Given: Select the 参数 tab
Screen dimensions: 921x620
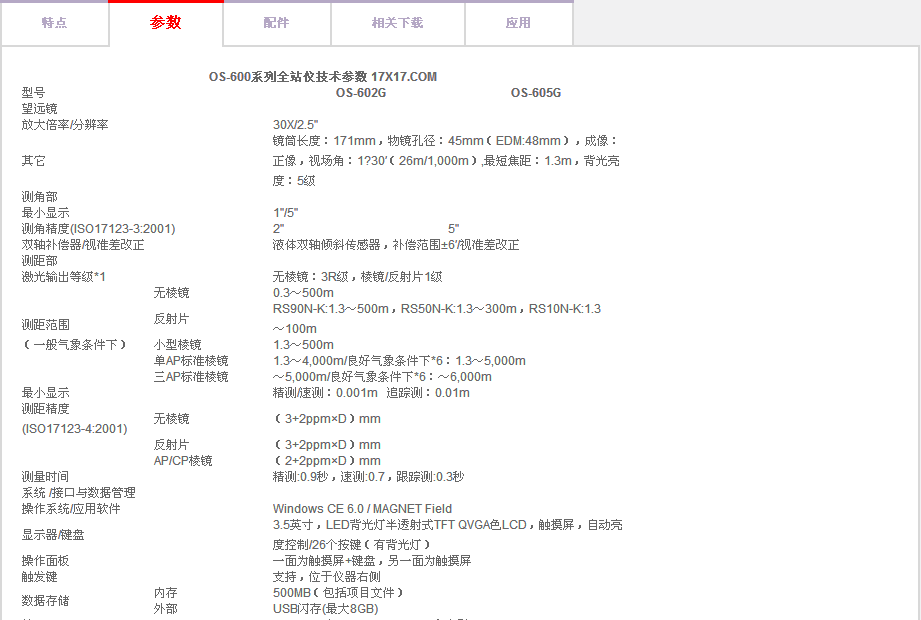Looking at the screenshot, I should pyautogui.click(x=166, y=23).
